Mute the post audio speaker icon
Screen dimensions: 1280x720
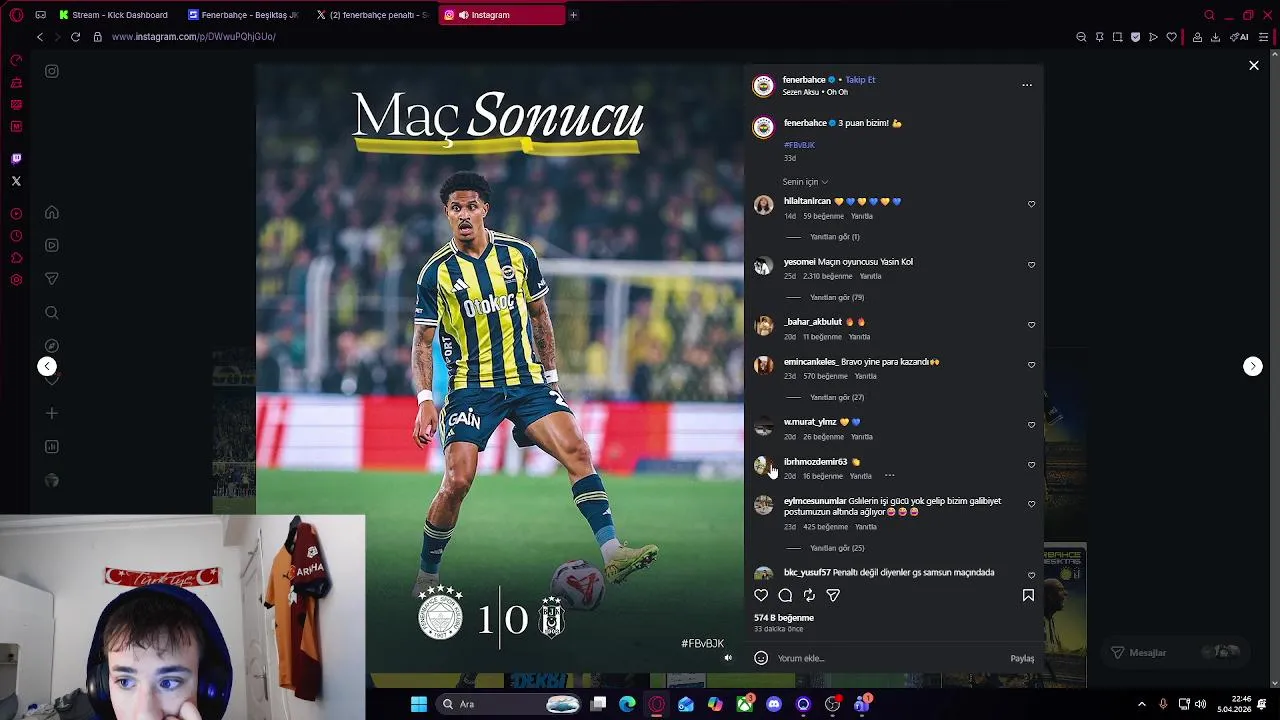728,658
